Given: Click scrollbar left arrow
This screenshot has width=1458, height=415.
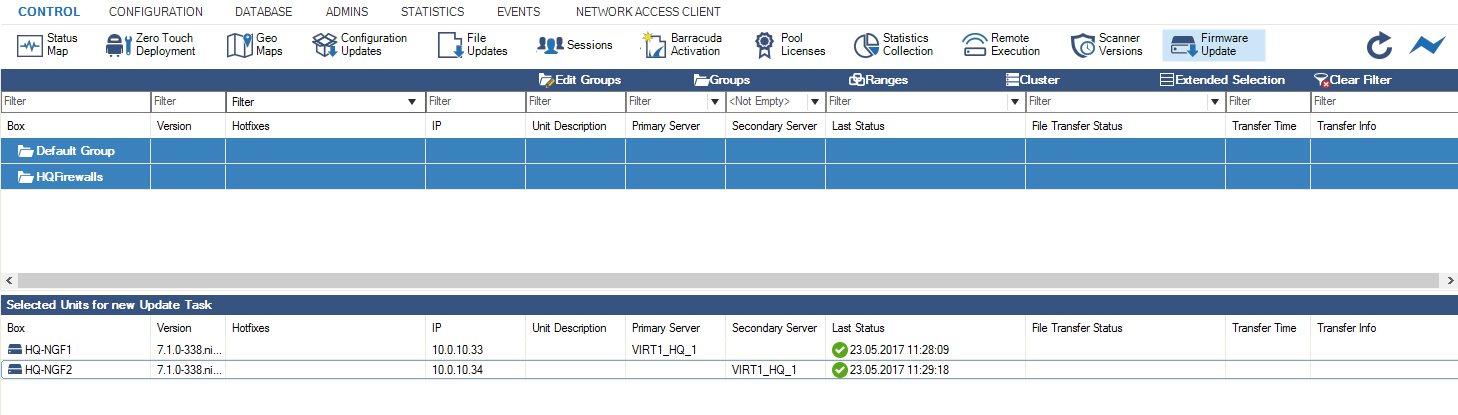Looking at the screenshot, I should [7, 280].
